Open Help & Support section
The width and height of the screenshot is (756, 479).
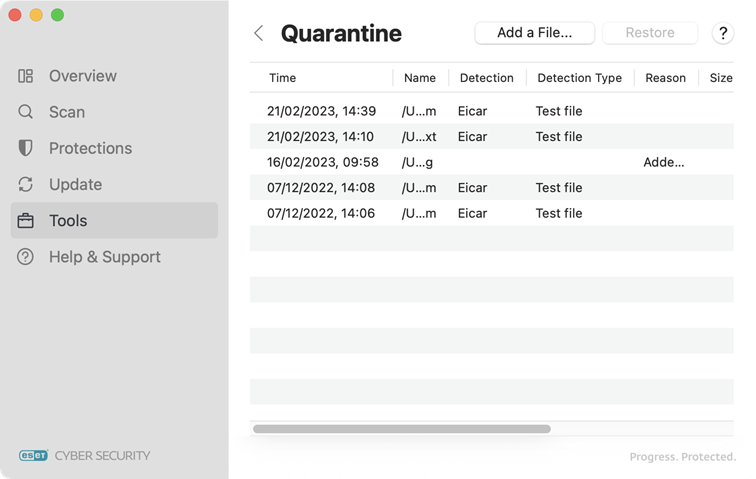[x=114, y=257]
